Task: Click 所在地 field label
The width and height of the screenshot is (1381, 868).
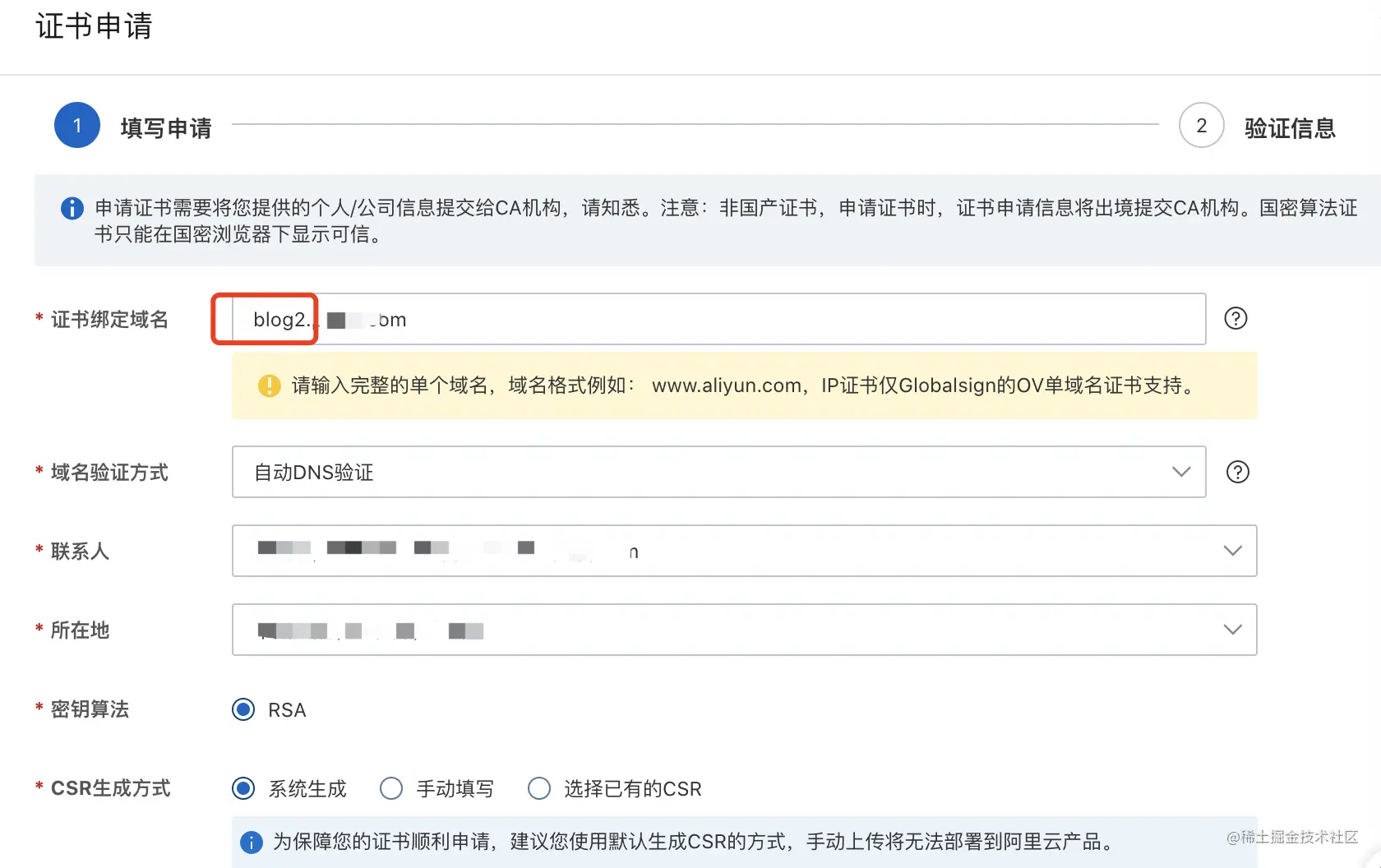Action: click(80, 630)
